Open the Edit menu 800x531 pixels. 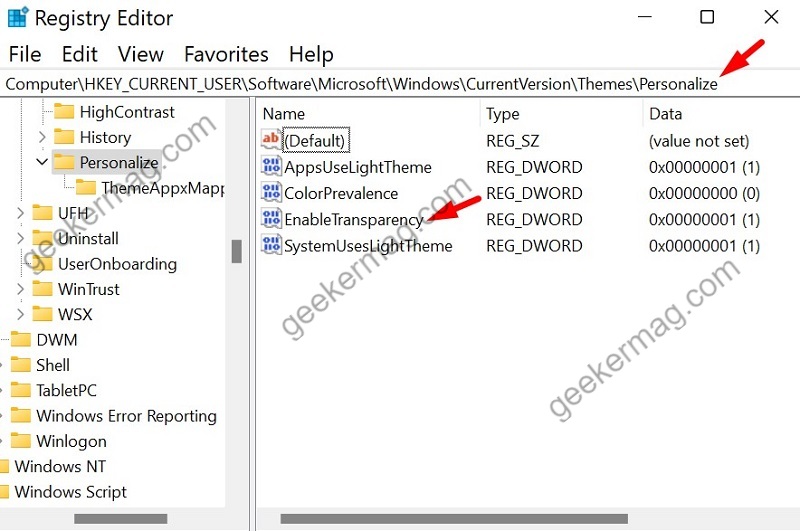80,54
